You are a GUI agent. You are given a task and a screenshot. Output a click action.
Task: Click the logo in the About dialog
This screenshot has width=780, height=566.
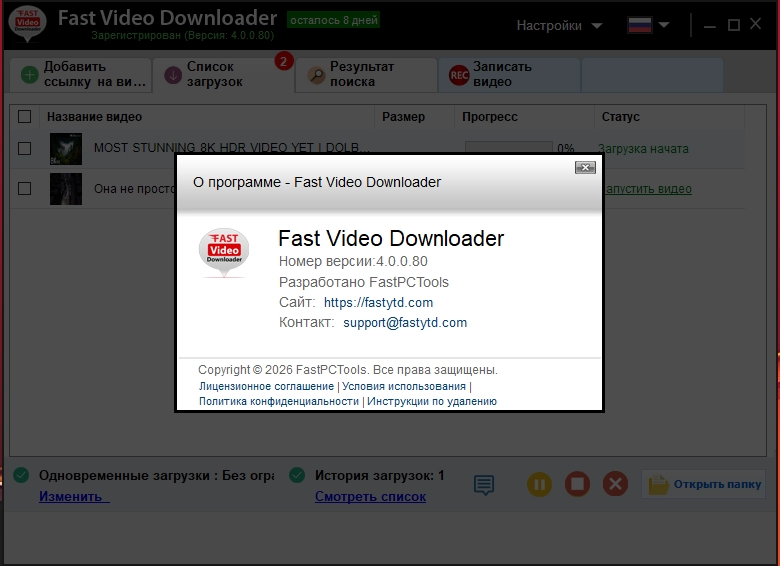(x=224, y=252)
